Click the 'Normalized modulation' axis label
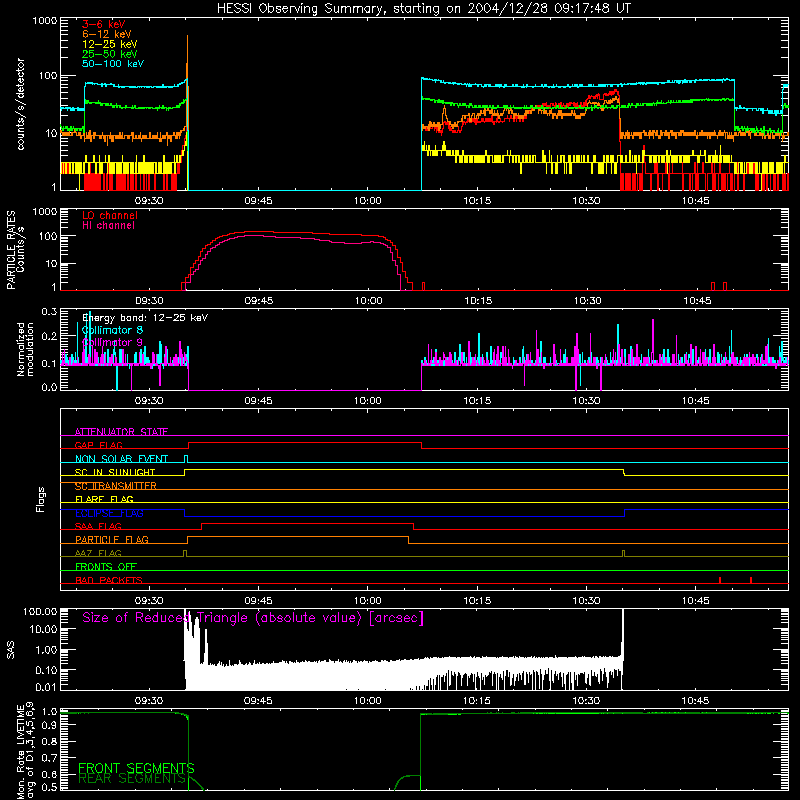Image resolution: width=800 pixels, height=800 pixels. (26, 349)
